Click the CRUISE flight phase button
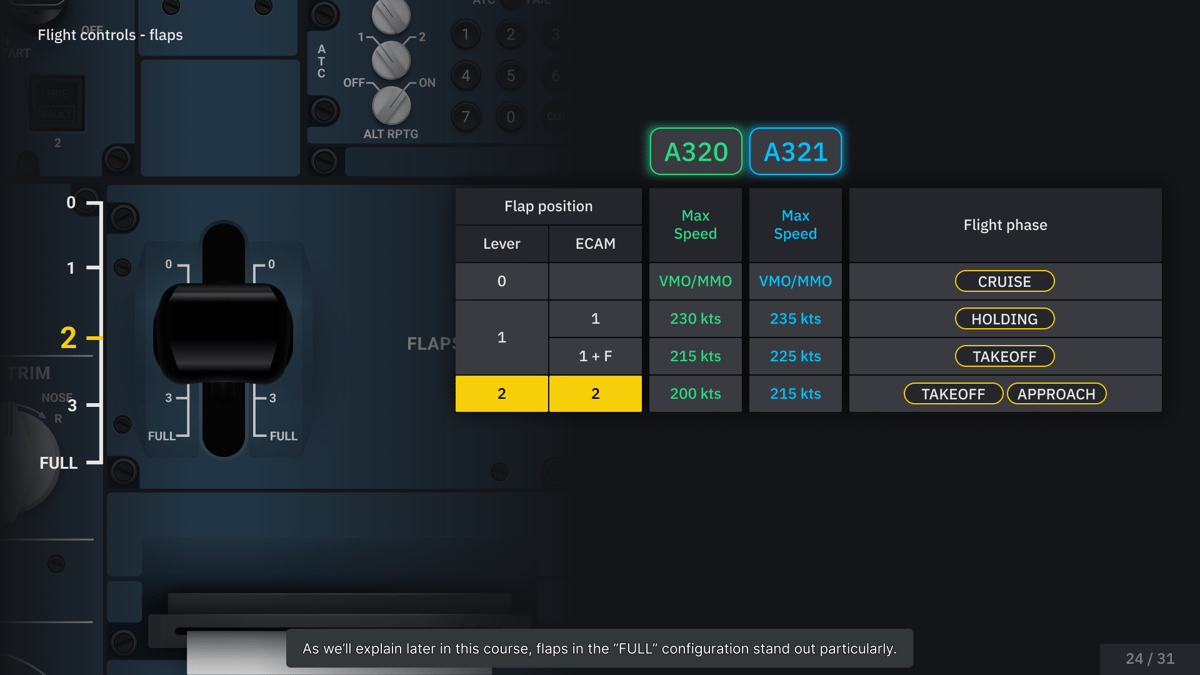The height and width of the screenshot is (675, 1200). [1004, 281]
